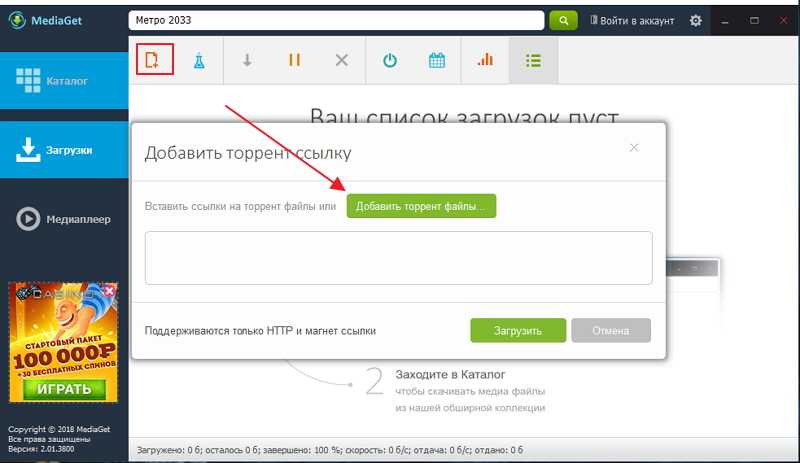Focus the torrent links text area
The image size is (800, 463).
click(x=398, y=258)
